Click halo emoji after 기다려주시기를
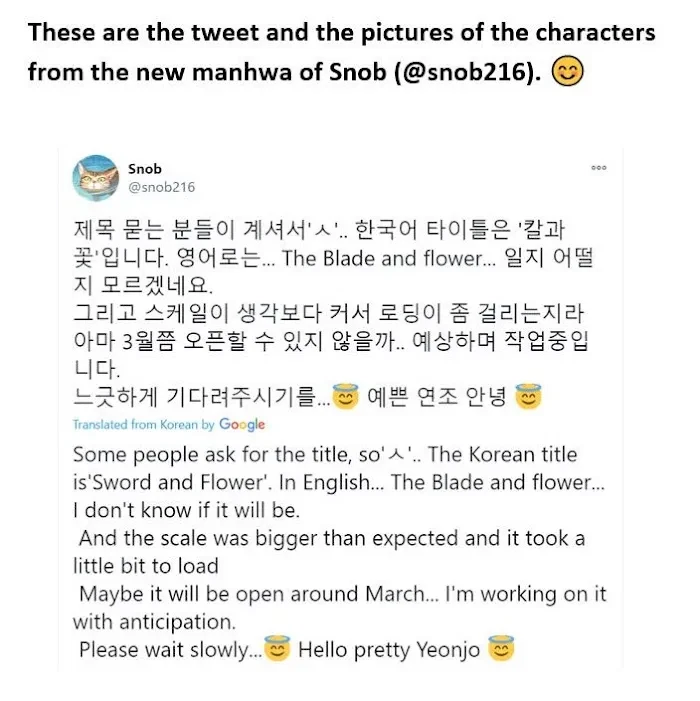This screenshot has height=701, width=700. tap(346, 396)
